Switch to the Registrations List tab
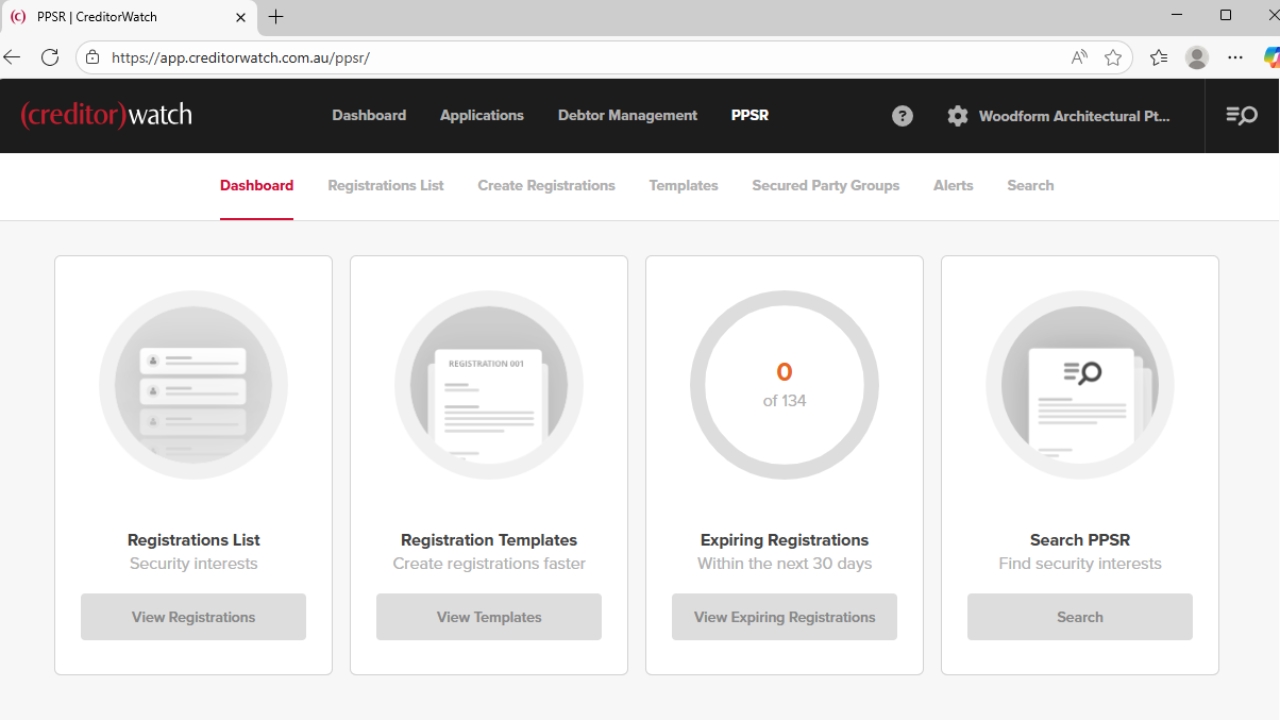1280x720 pixels. (x=386, y=185)
